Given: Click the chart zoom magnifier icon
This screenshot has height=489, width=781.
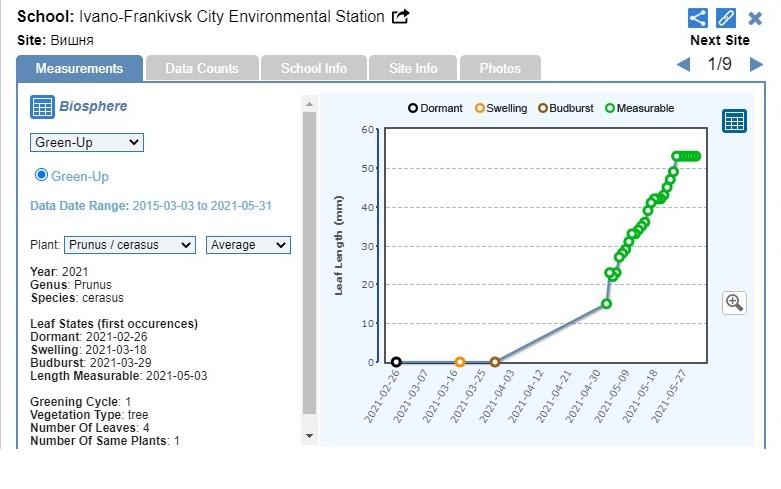Looking at the screenshot, I should (x=735, y=302).
